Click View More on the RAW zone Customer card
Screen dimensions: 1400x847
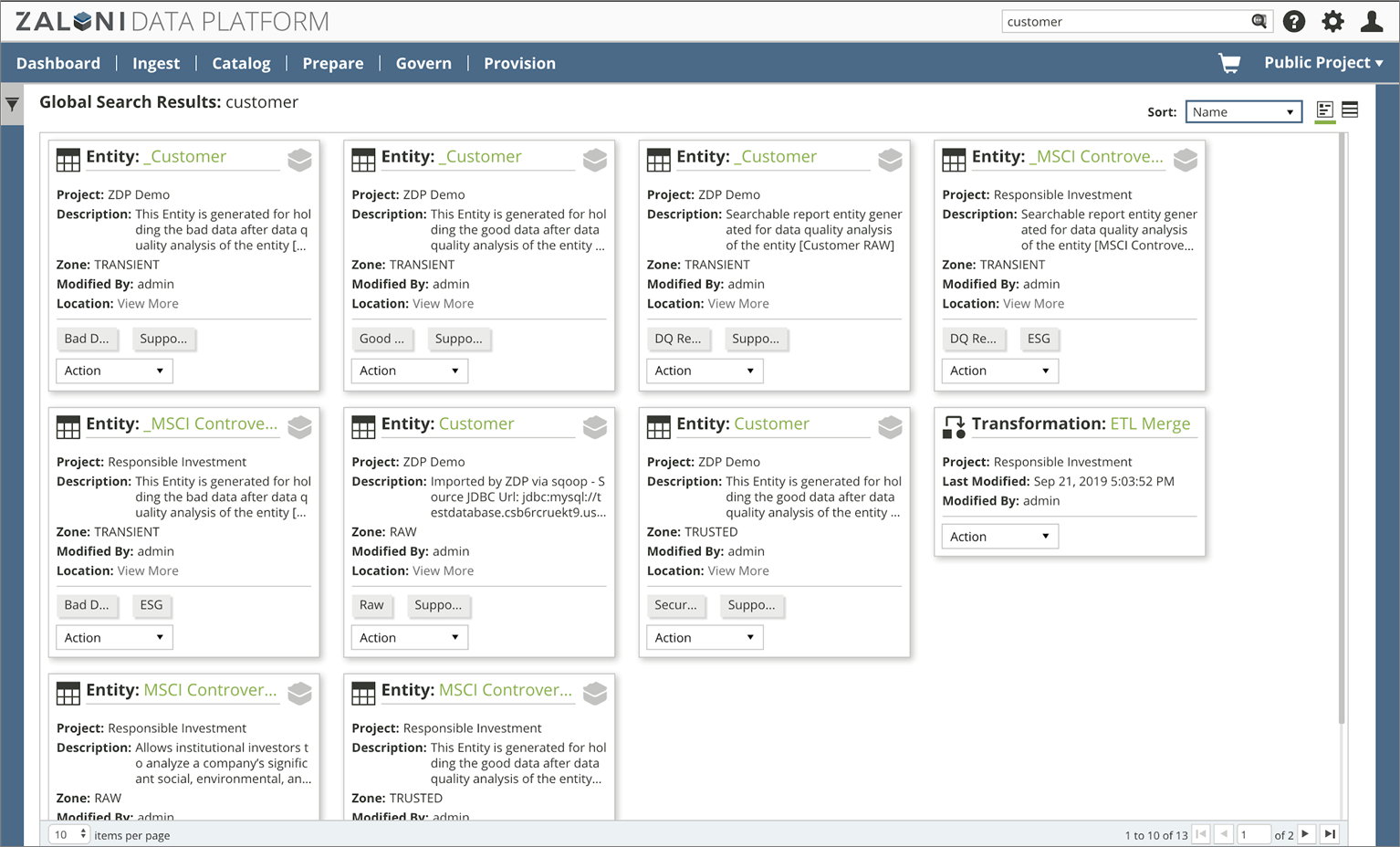click(443, 570)
